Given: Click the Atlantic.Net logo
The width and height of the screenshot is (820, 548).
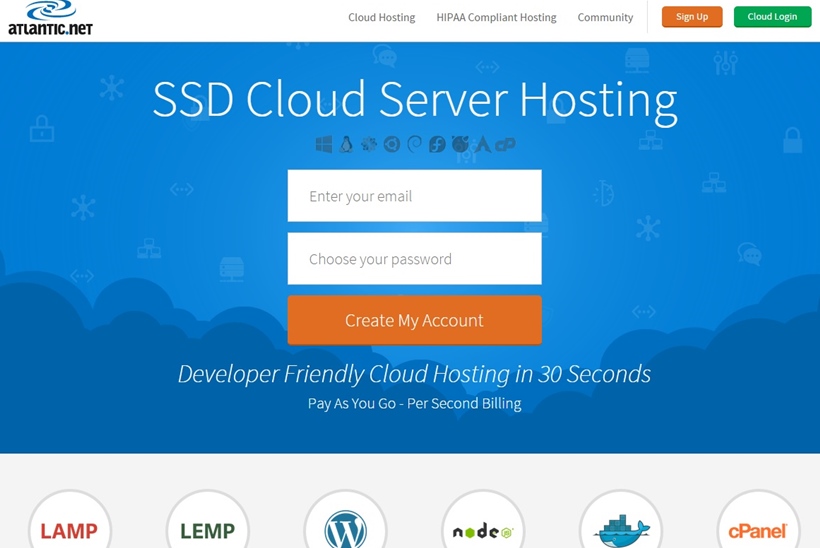Looking at the screenshot, I should coord(50,18).
